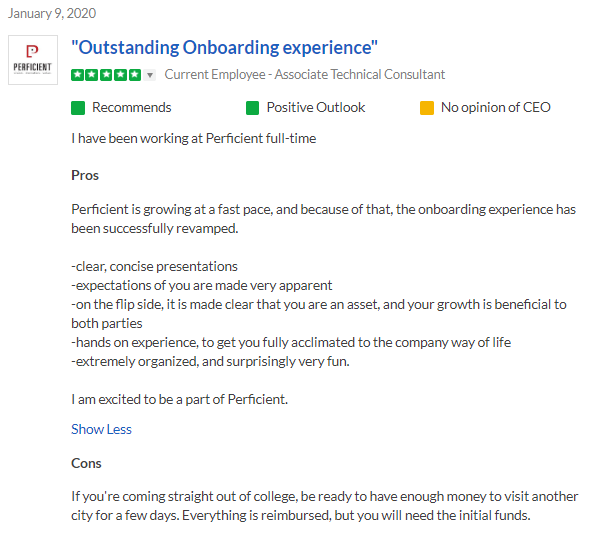Click the third green rating star
Screen dimensions: 594x552
coord(106,75)
